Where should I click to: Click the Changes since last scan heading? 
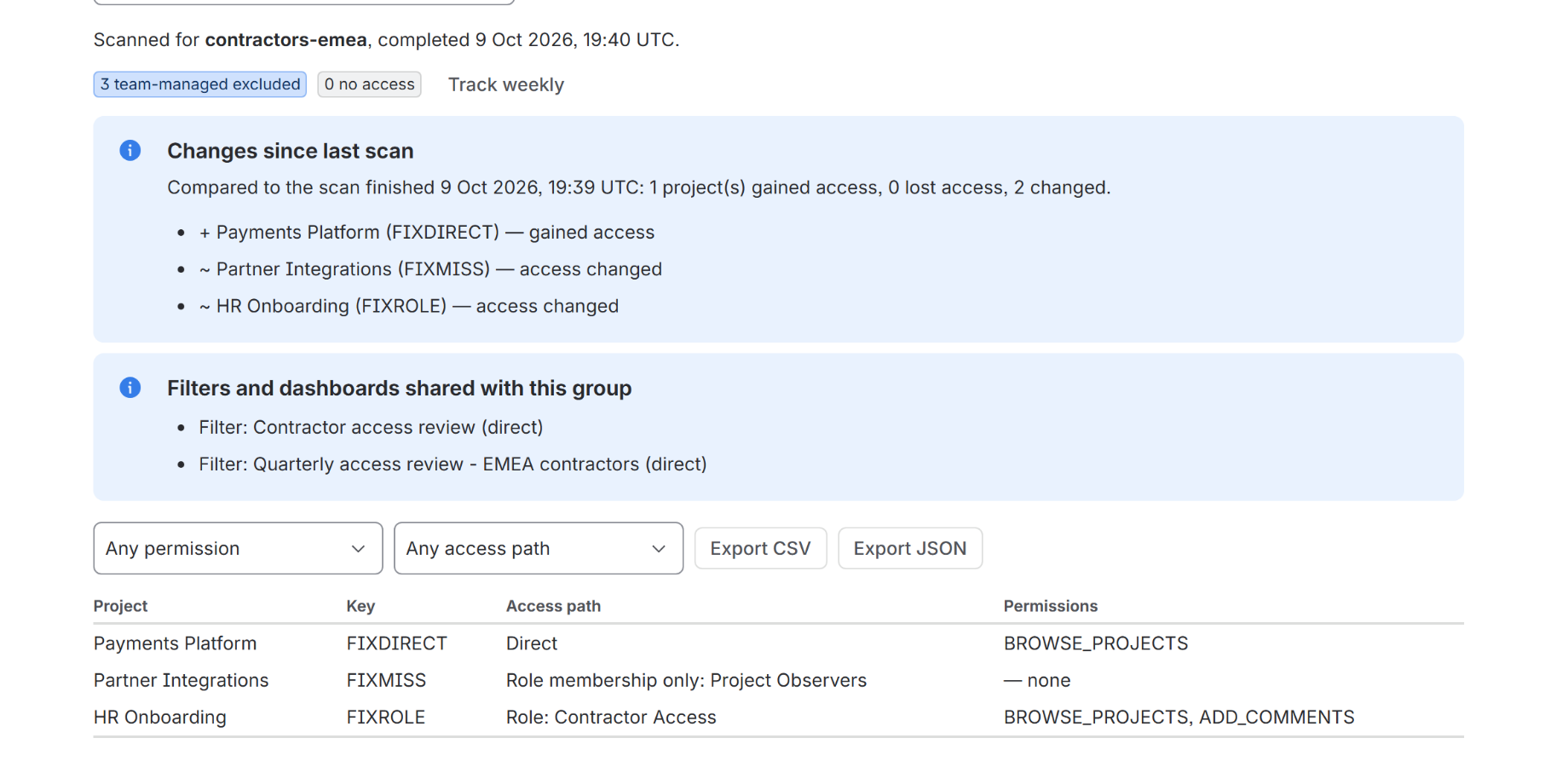click(291, 151)
